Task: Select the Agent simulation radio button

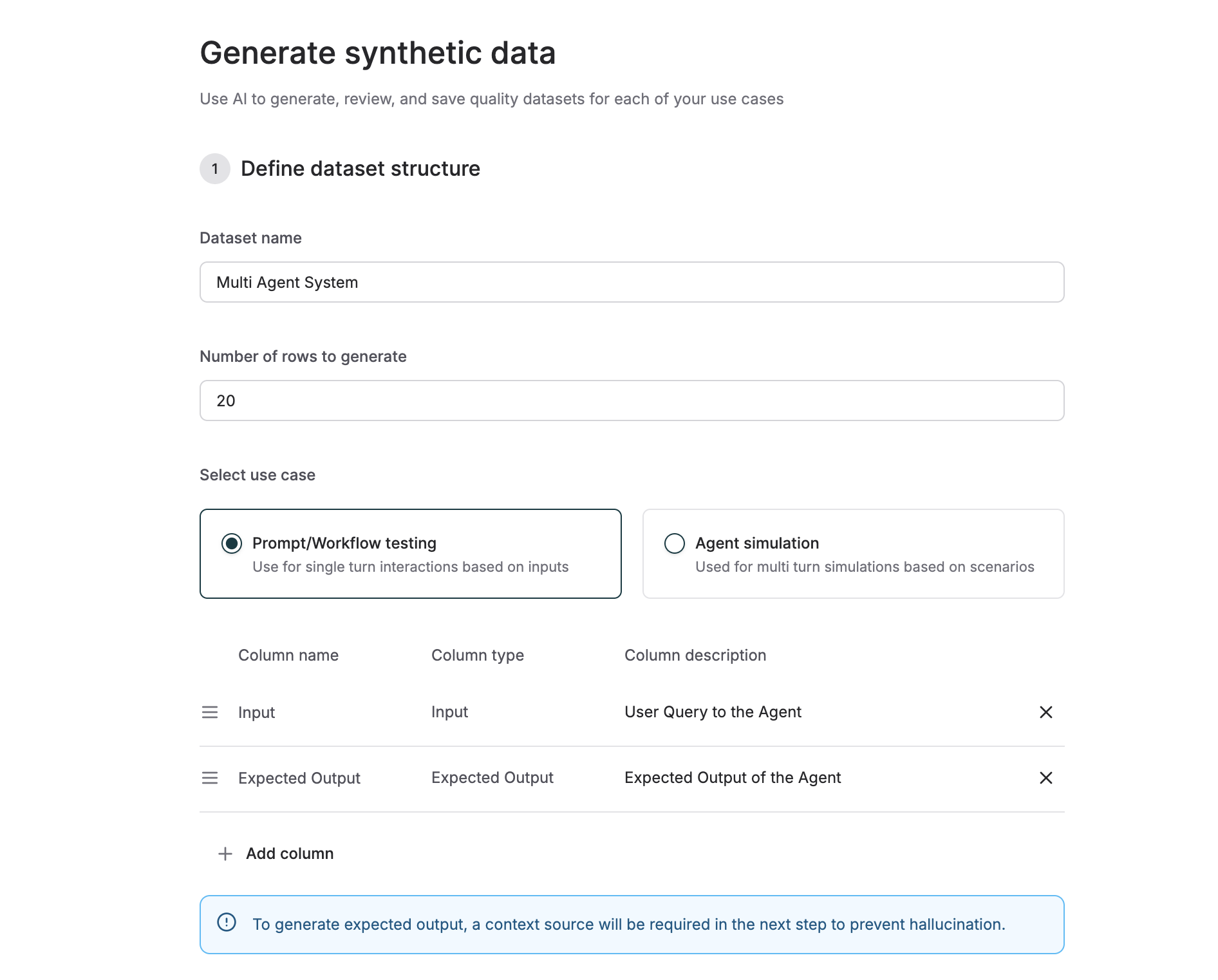Action: (674, 543)
